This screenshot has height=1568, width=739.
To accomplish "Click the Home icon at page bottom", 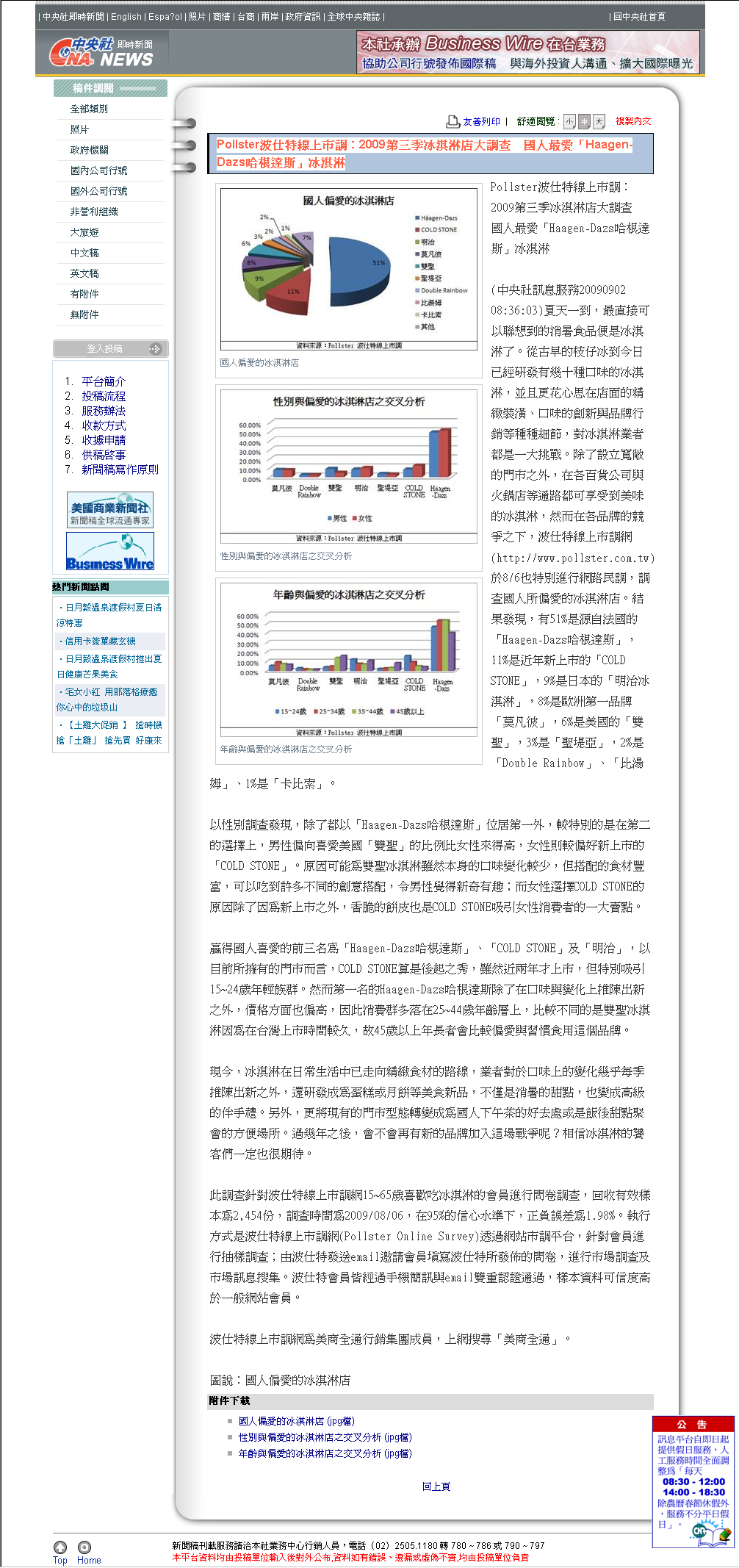I will 85,1547.
